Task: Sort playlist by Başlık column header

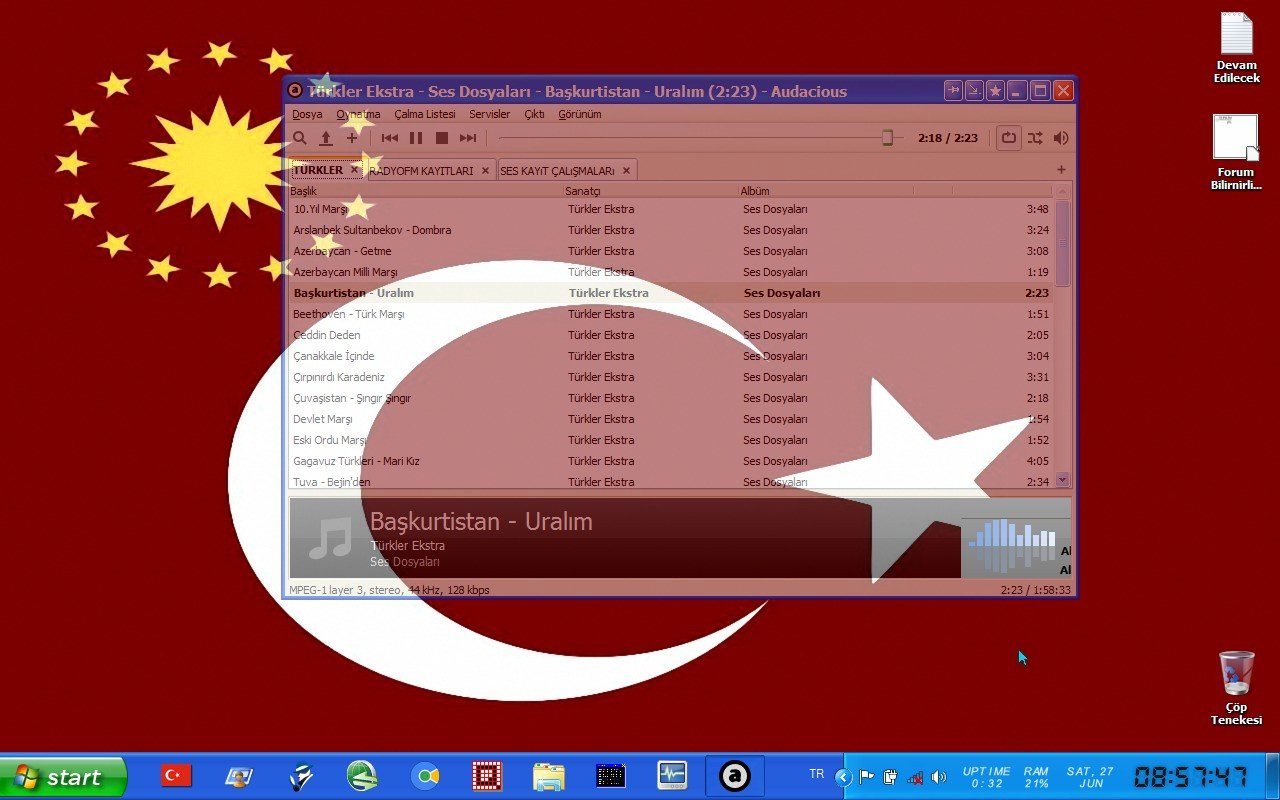Action: [x=426, y=190]
